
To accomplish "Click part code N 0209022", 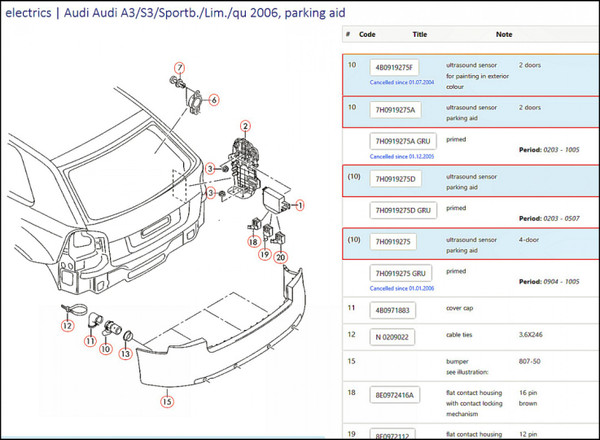I will (392, 336).
